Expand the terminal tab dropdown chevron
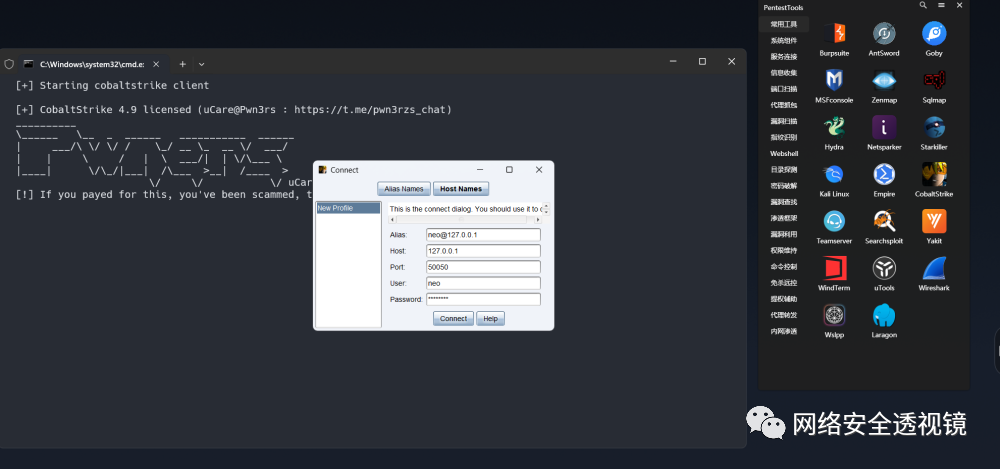This screenshot has width=1000, height=469. pyautogui.click(x=202, y=64)
